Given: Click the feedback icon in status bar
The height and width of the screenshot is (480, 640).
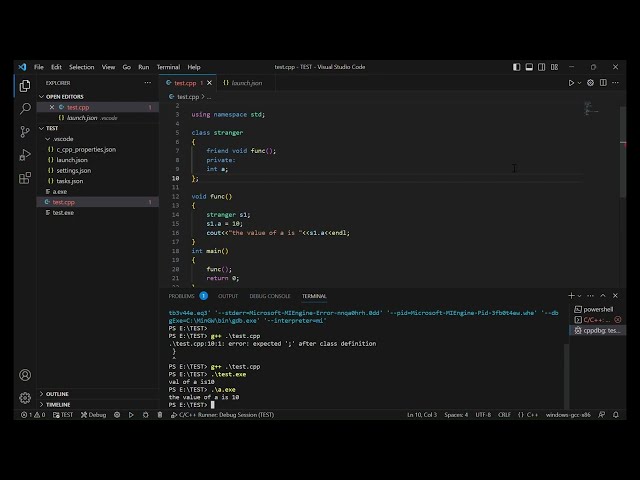Looking at the screenshot, I should (x=601, y=415).
